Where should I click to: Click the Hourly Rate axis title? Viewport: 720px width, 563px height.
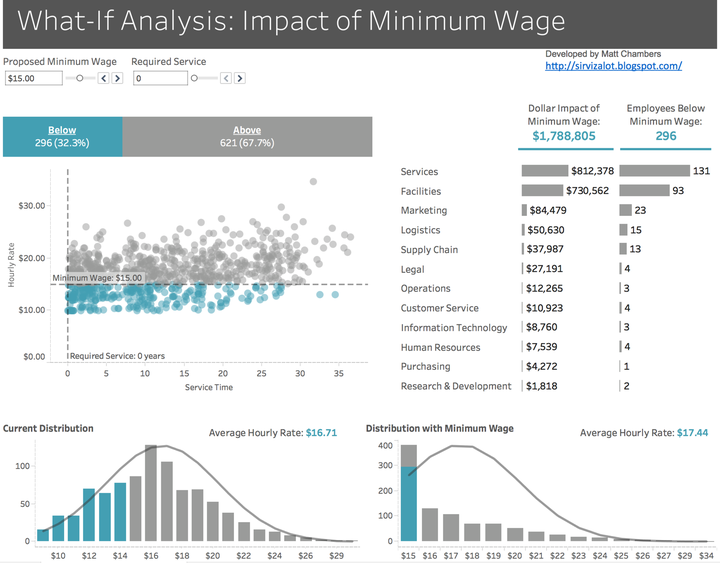11,265
